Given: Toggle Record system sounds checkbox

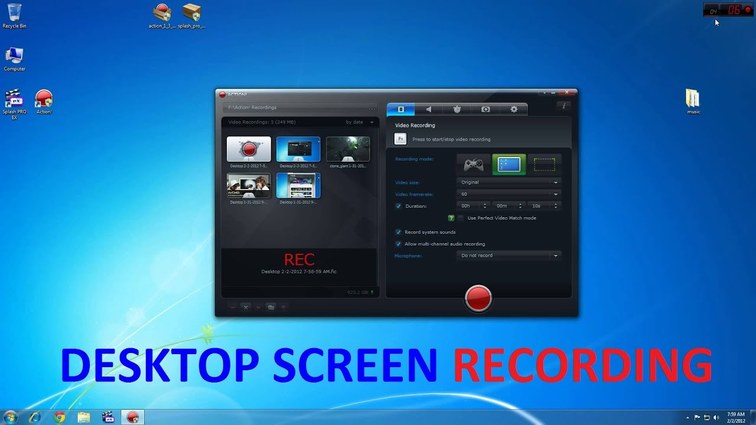Looking at the screenshot, I should (x=398, y=232).
